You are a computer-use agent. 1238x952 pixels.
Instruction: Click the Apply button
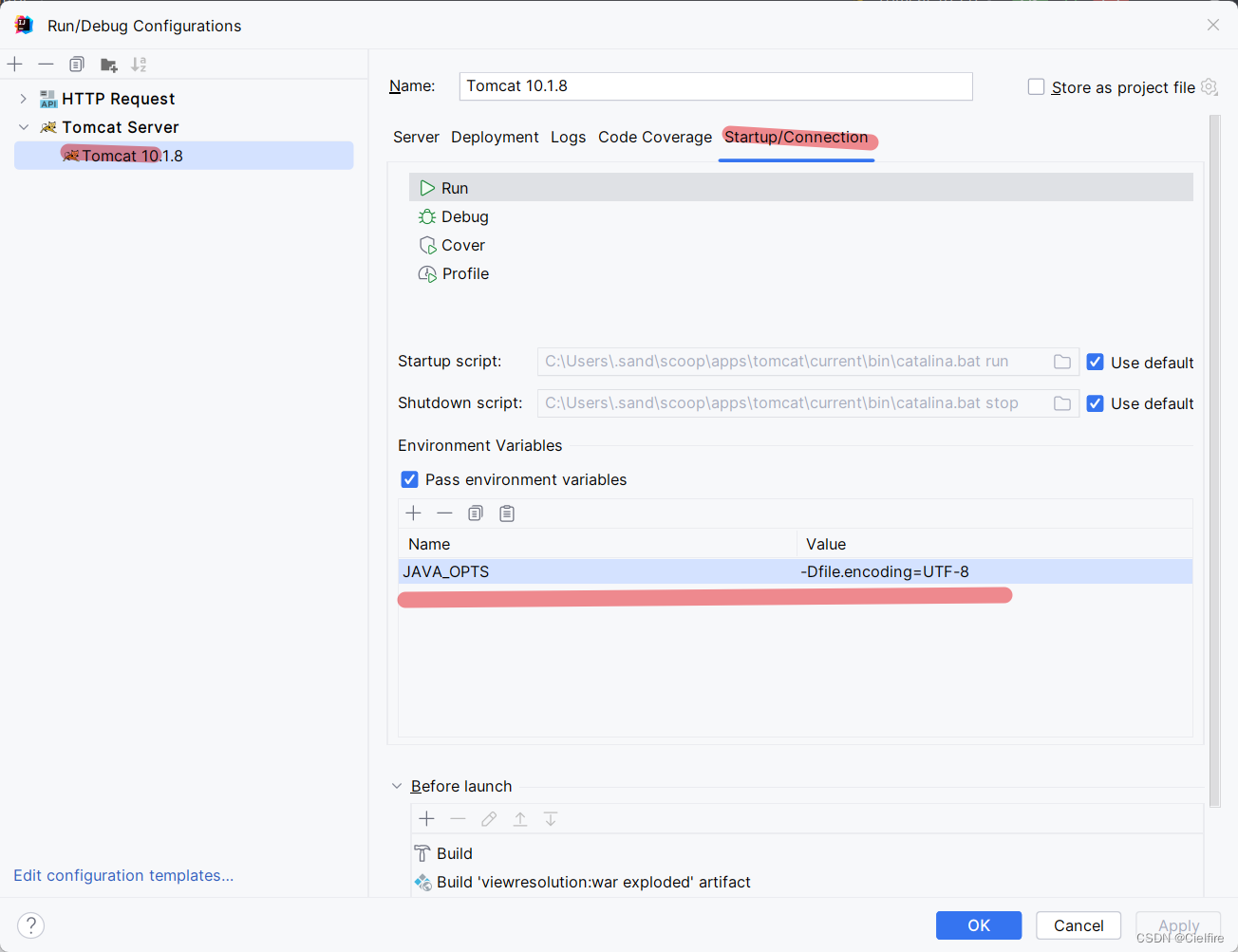pos(1178,925)
